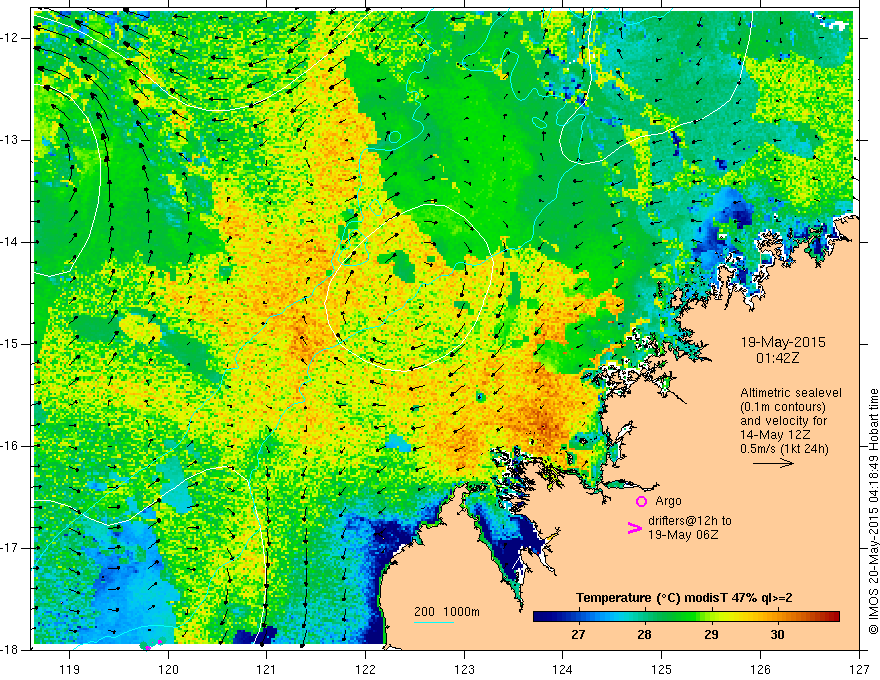
Task: Click the color bar value '30'
Action: [x=777, y=635]
